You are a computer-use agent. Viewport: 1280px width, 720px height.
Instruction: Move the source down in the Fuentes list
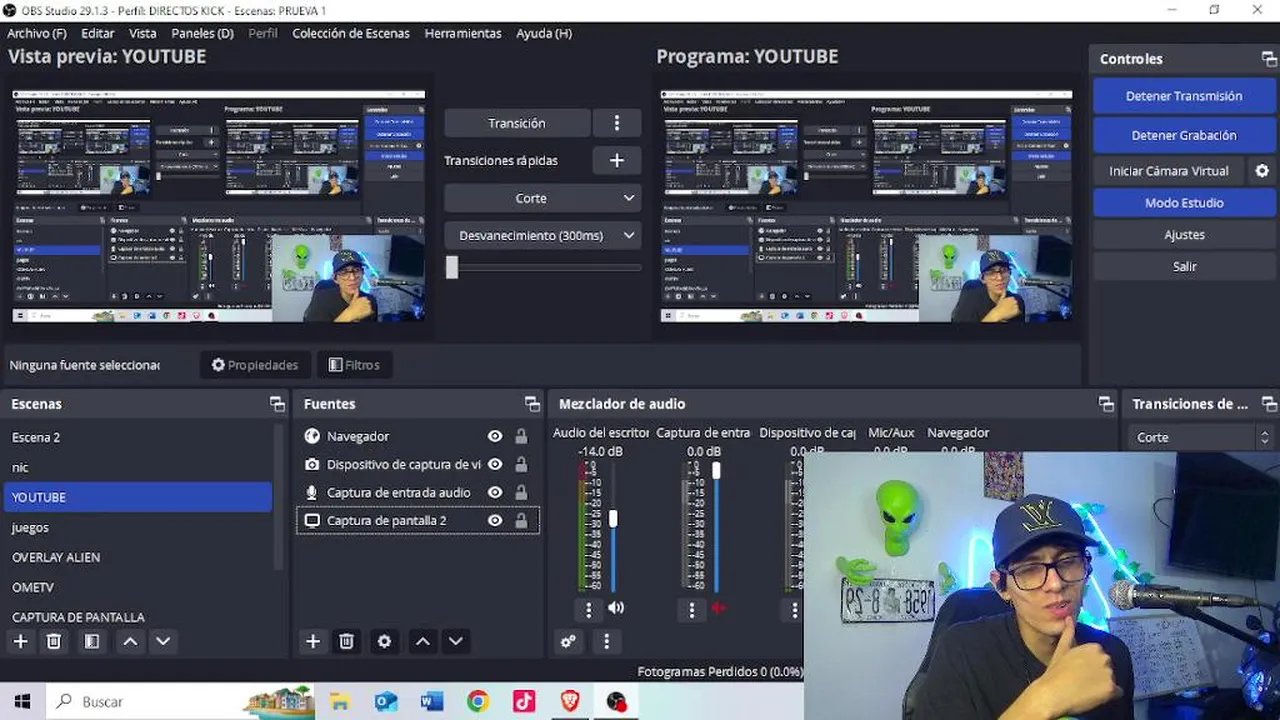click(456, 641)
